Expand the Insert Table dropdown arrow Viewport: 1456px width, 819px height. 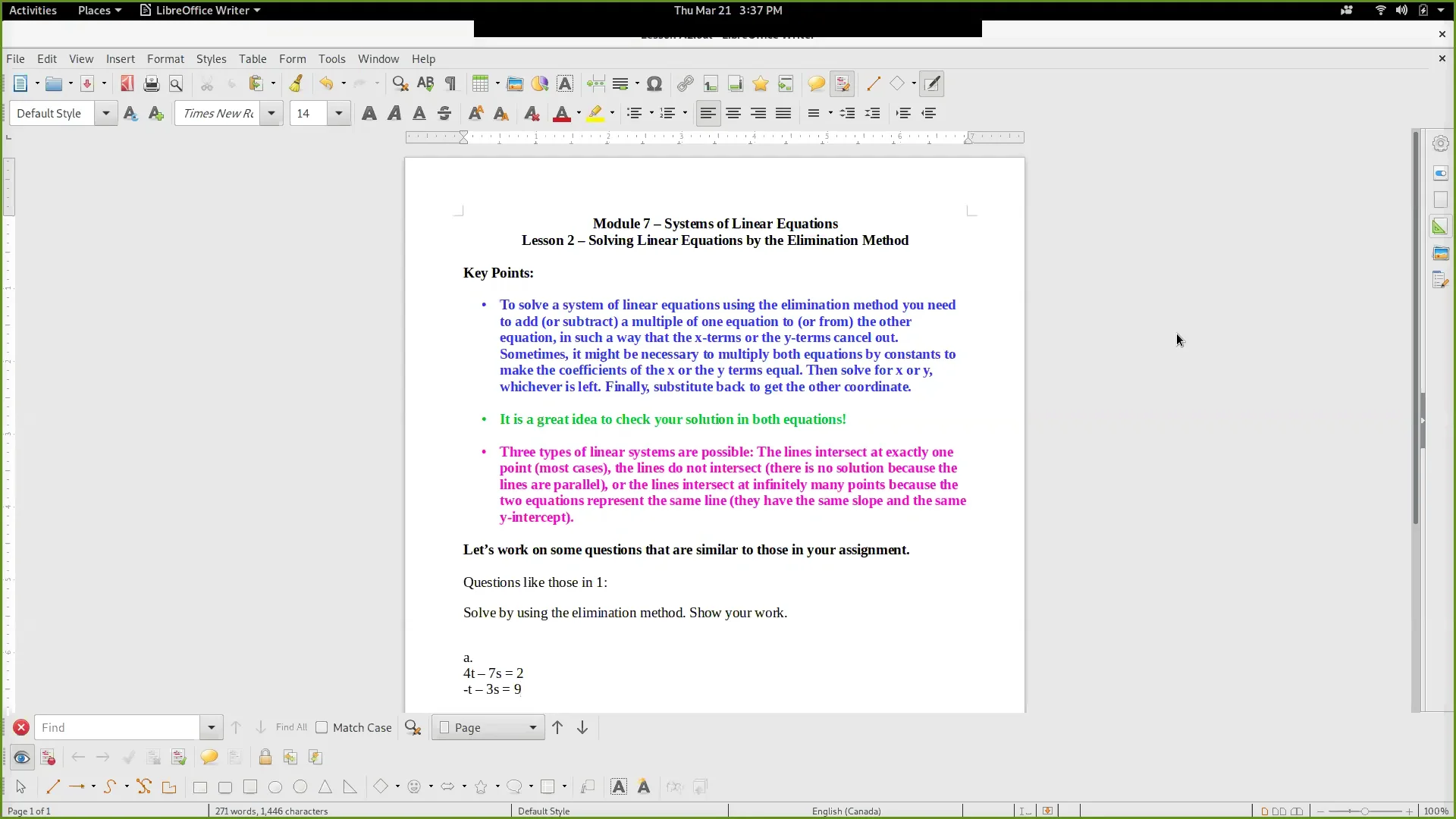497,83
